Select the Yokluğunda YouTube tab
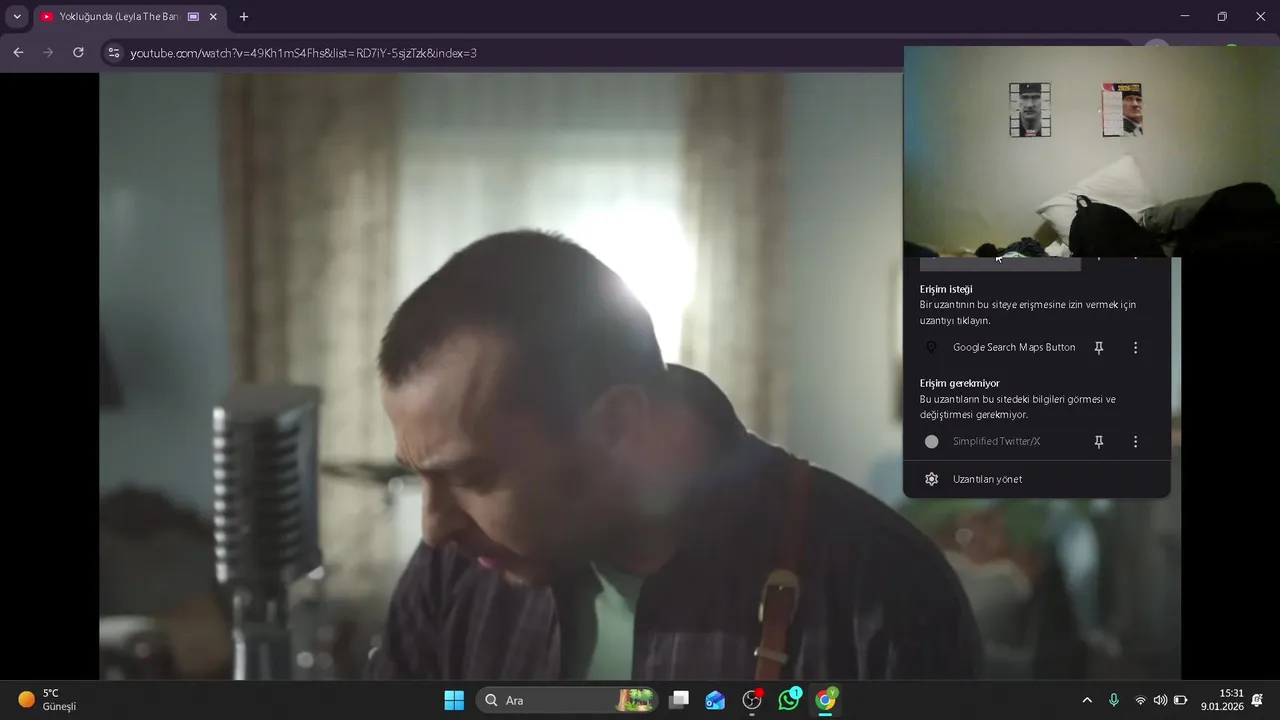This screenshot has height=720, width=1280. point(130,17)
